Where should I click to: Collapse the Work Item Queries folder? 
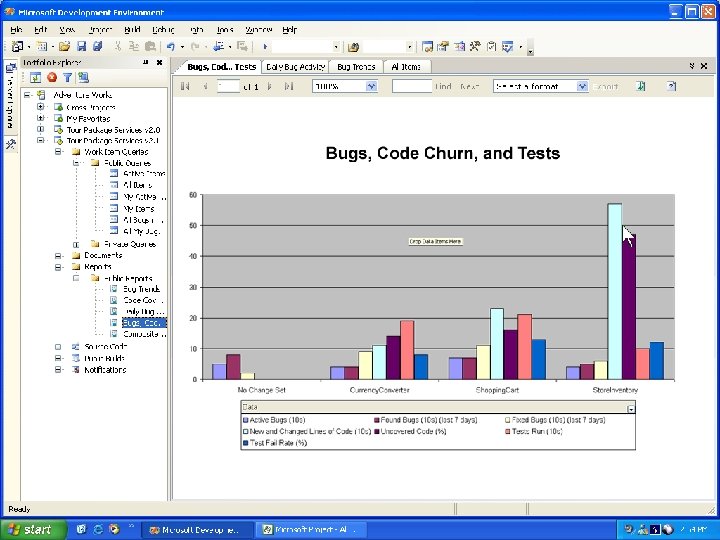[58, 152]
